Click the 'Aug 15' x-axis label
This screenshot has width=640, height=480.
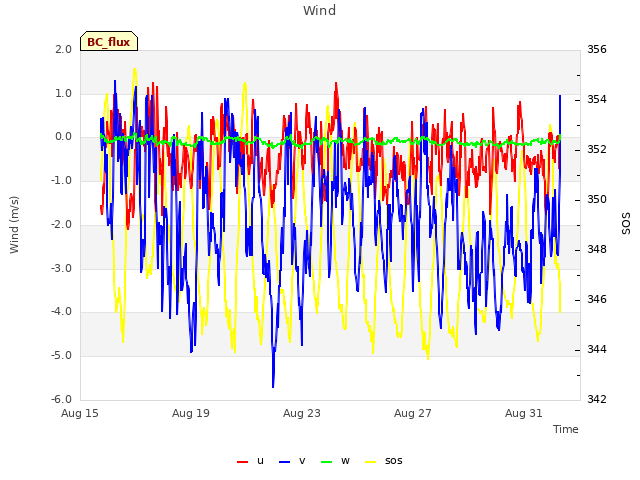[x=80, y=413]
